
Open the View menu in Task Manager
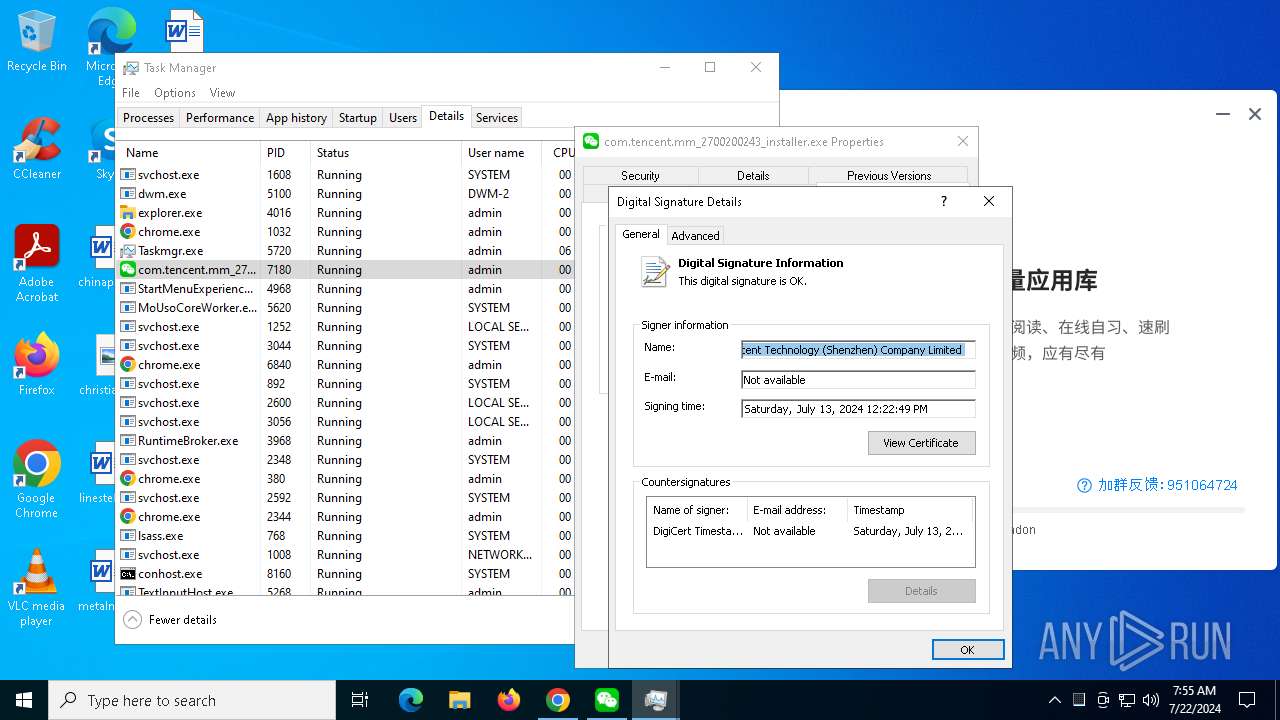point(222,92)
